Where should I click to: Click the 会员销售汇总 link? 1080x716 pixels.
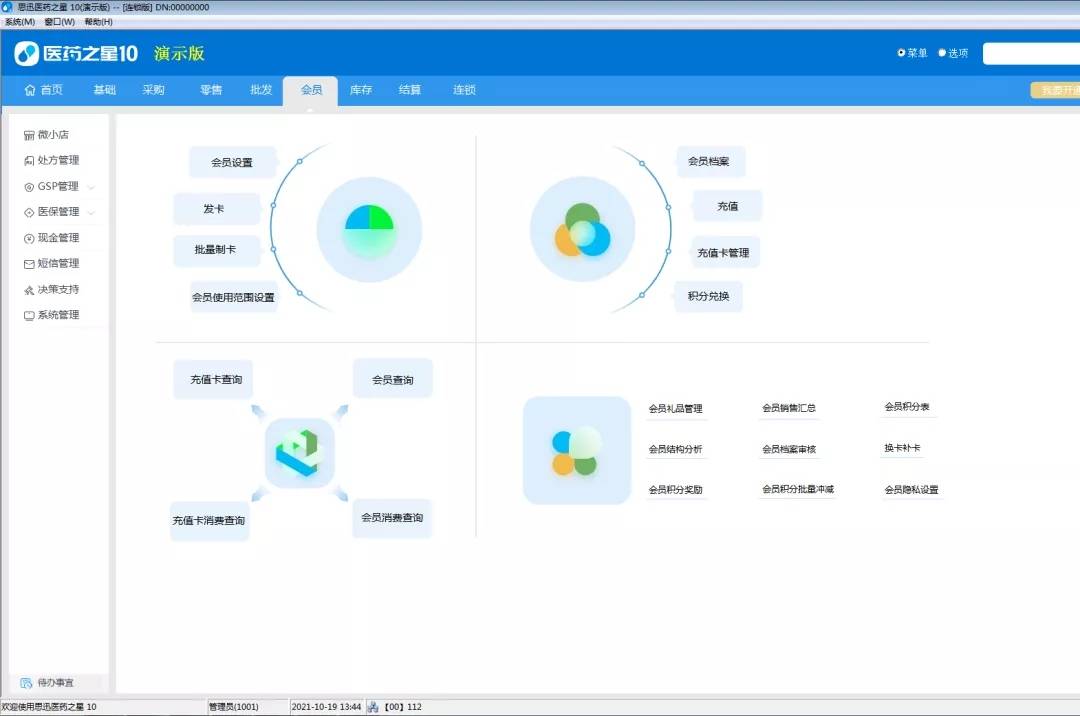[789, 408]
